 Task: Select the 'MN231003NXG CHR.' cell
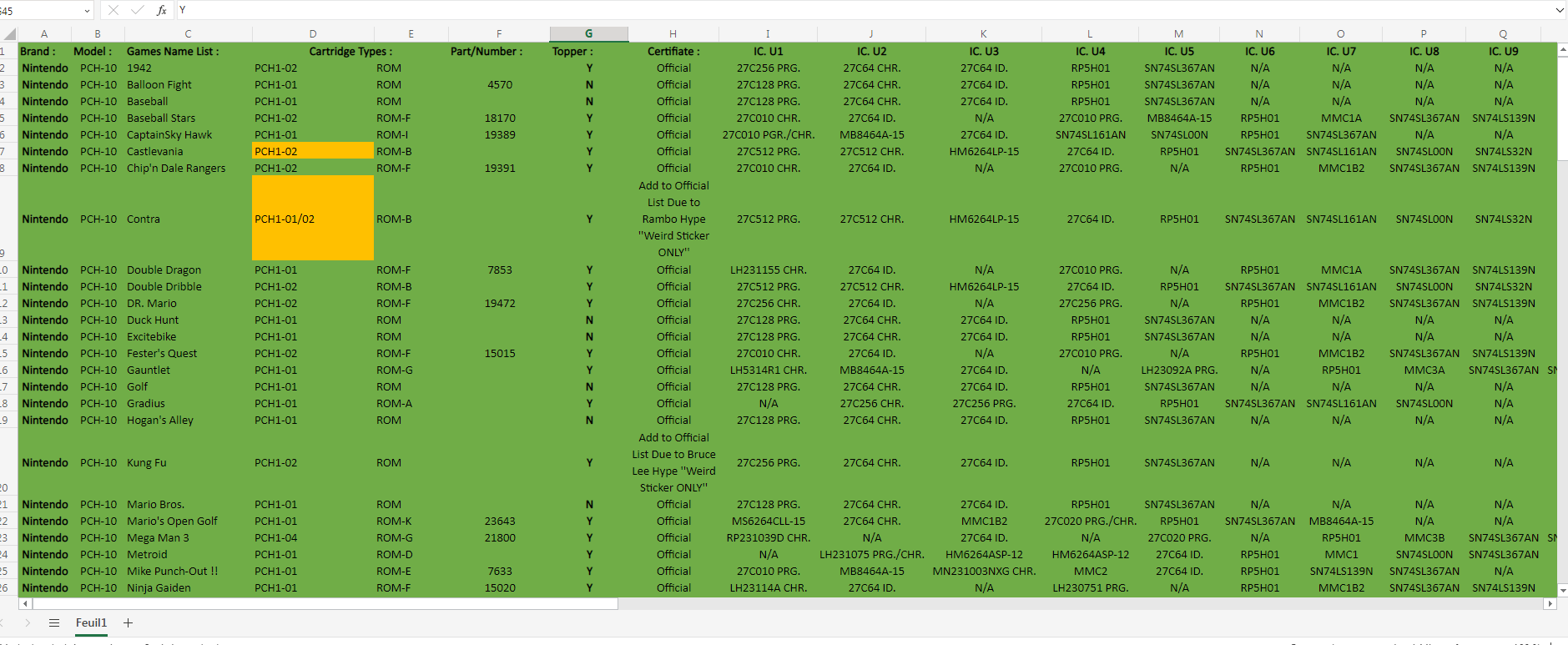pyautogui.click(x=984, y=571)
